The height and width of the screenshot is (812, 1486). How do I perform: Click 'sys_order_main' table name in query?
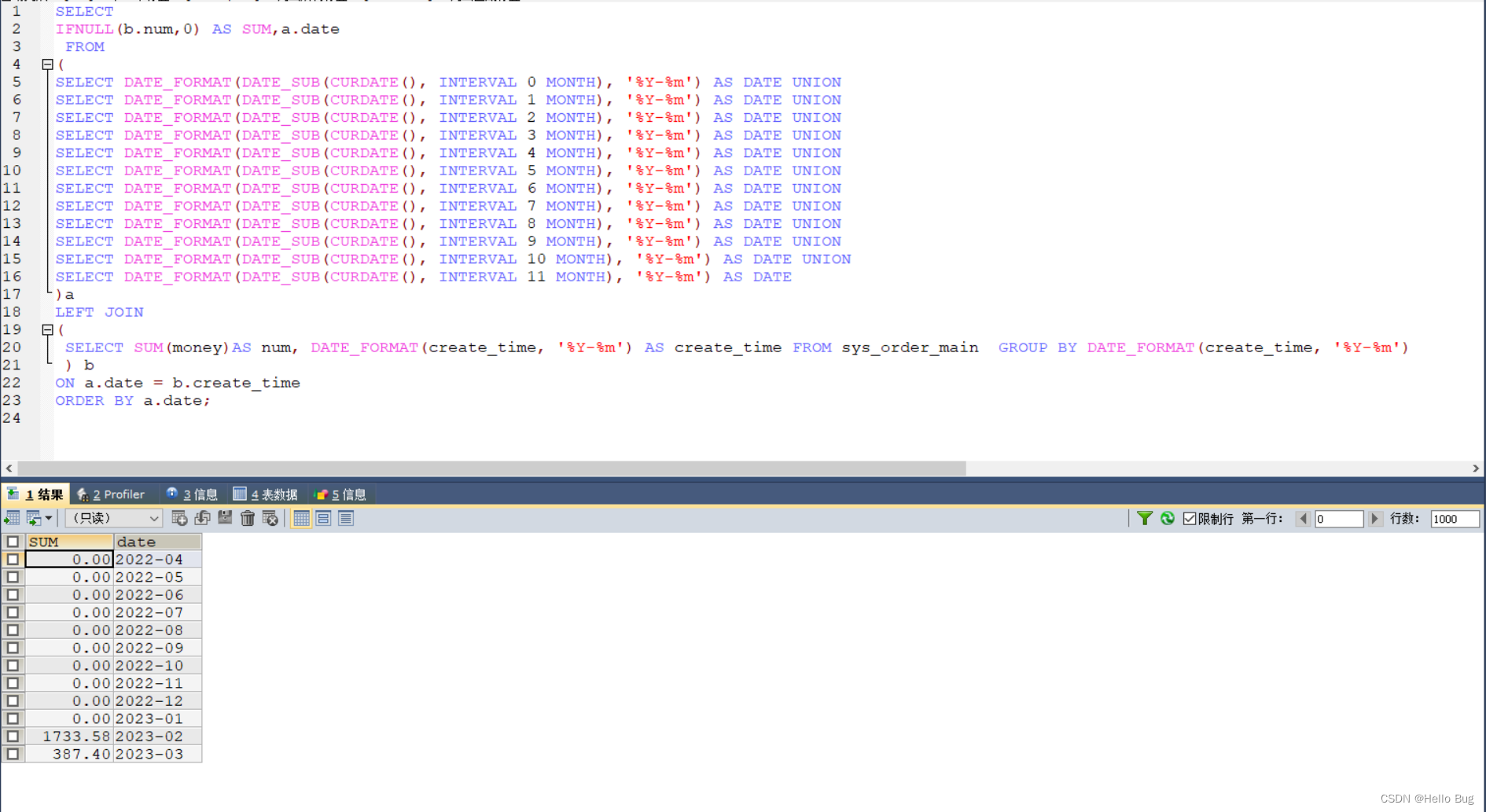910,347
